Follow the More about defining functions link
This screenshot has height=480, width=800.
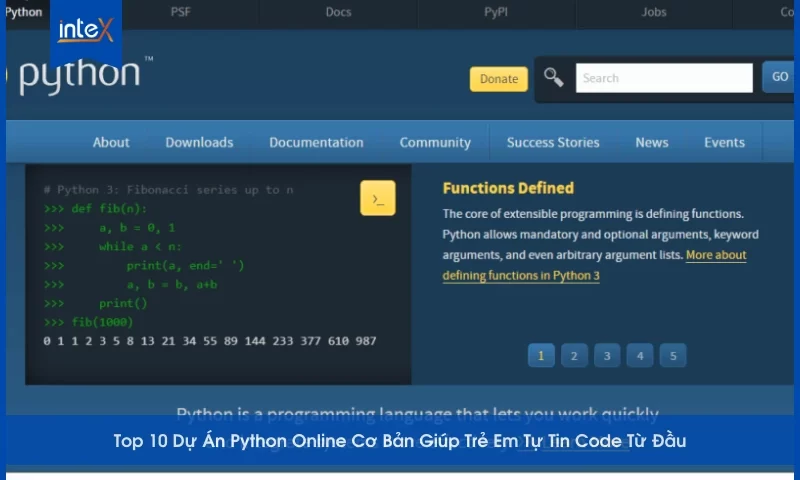pos(594,265)
